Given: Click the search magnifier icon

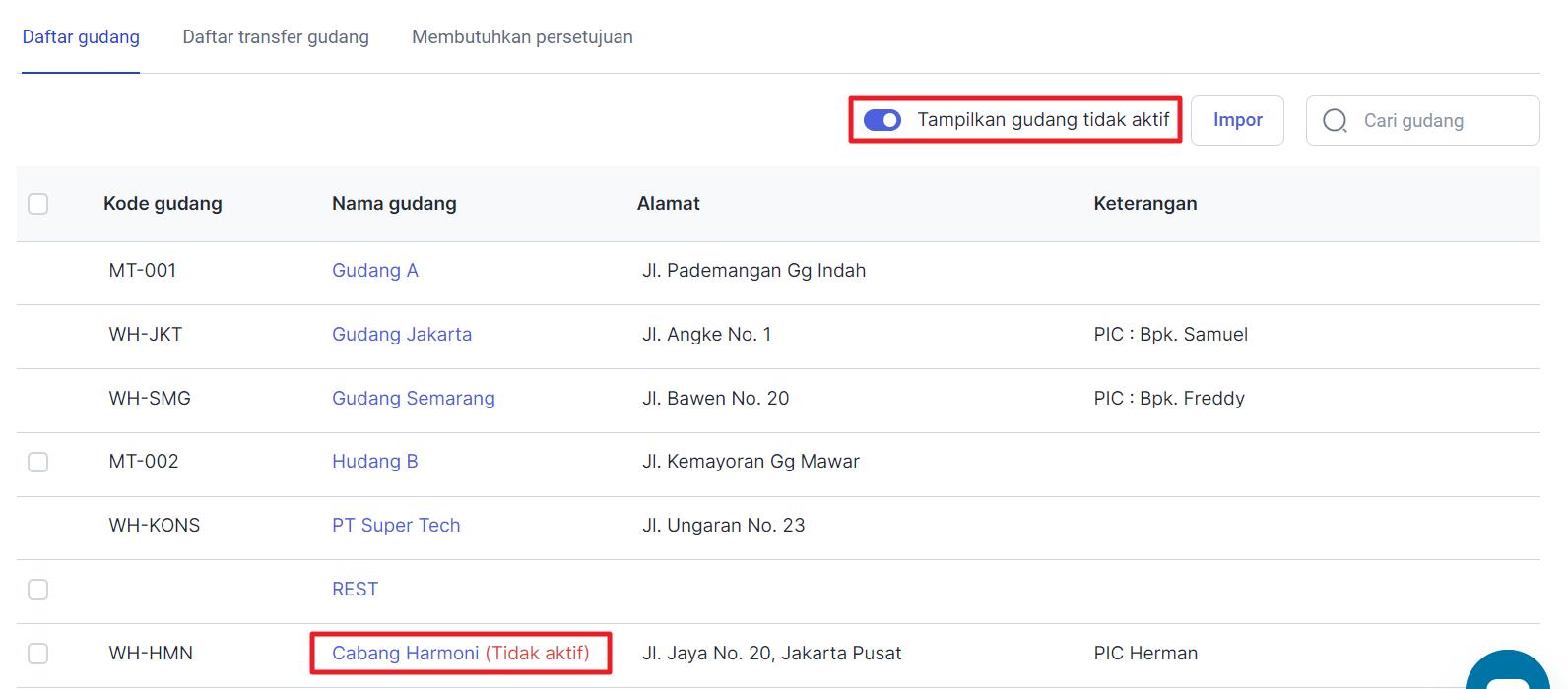Looking at the screenshot, I should pos(1335,121).
